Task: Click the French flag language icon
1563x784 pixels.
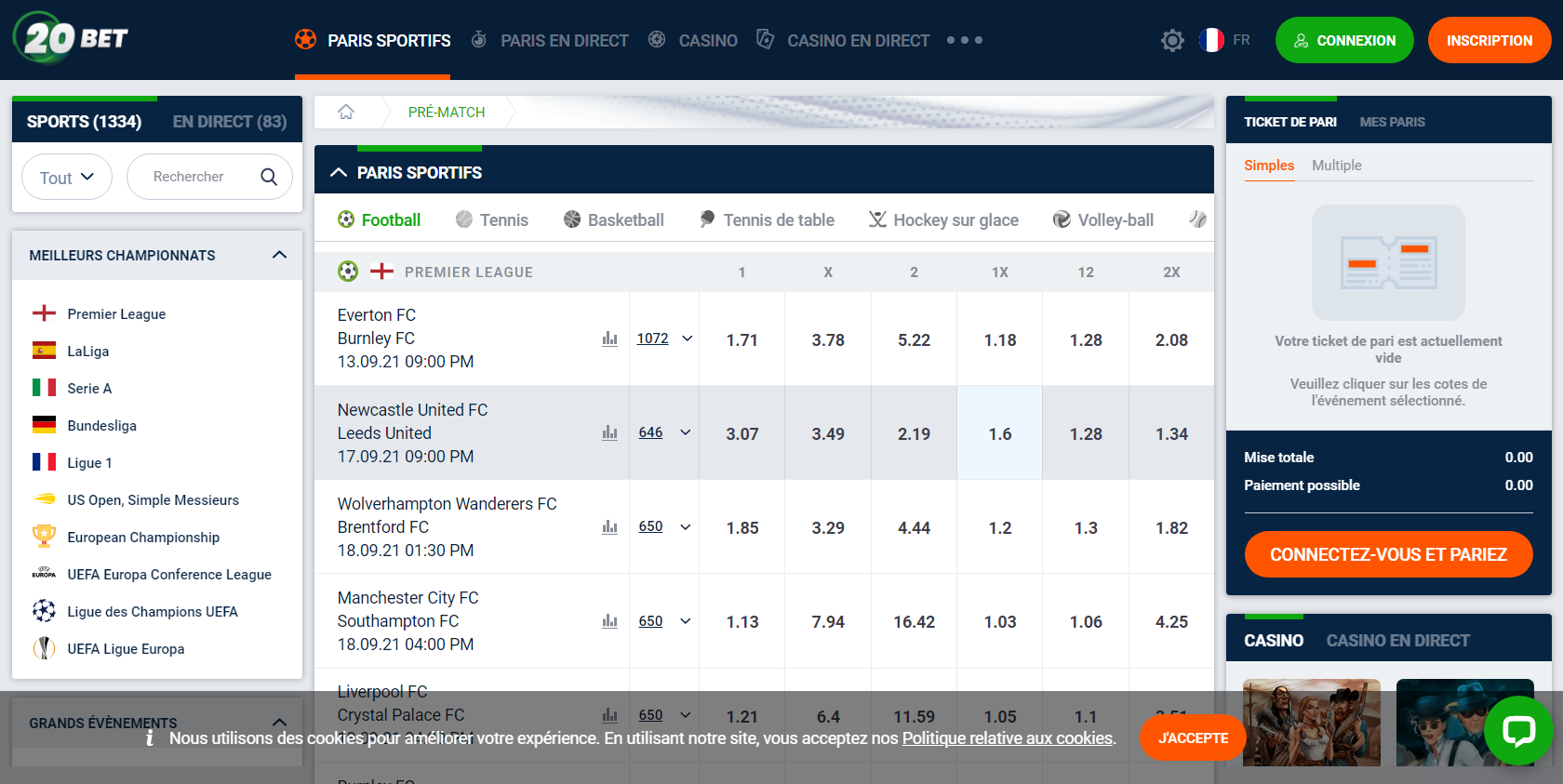Action: [x=1210, y=40]
